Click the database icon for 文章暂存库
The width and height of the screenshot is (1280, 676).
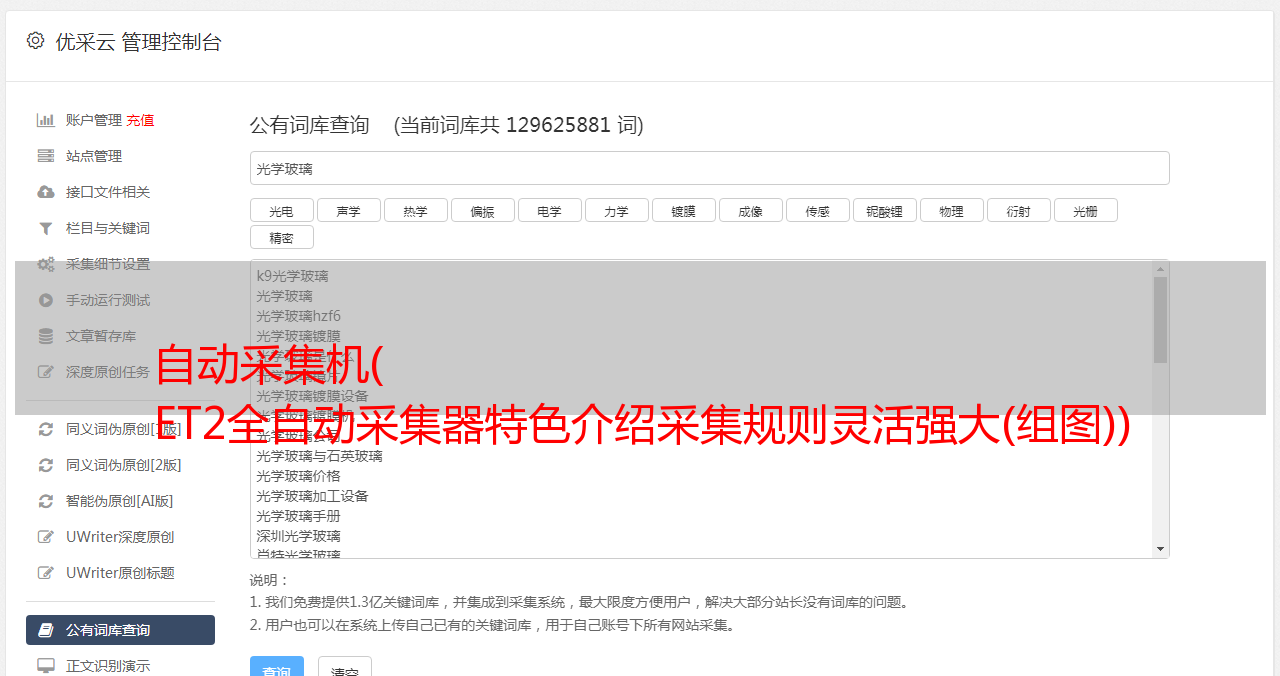(46, 336)
